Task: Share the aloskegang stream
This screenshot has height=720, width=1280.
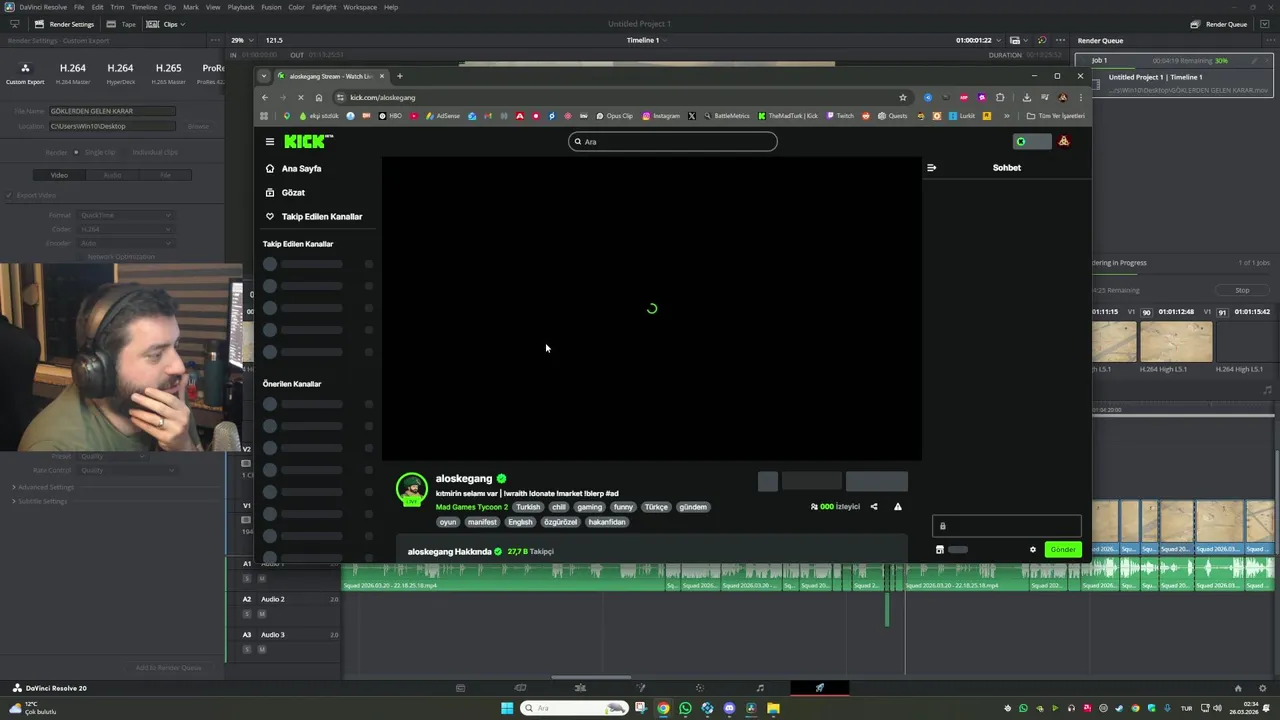Action: pyautogui.click(x=874, y=507)
